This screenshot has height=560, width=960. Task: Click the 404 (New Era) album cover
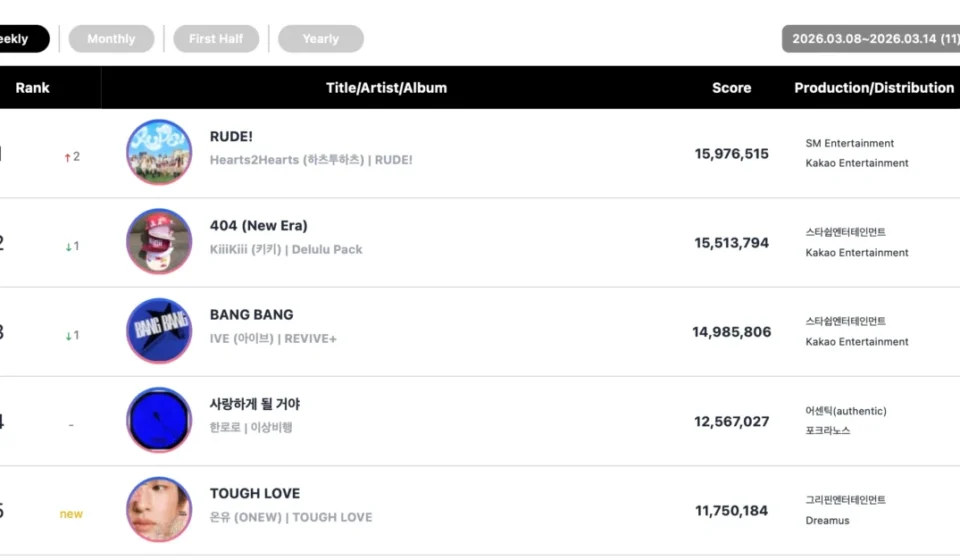pyautogui.click(x=159, y=241)
